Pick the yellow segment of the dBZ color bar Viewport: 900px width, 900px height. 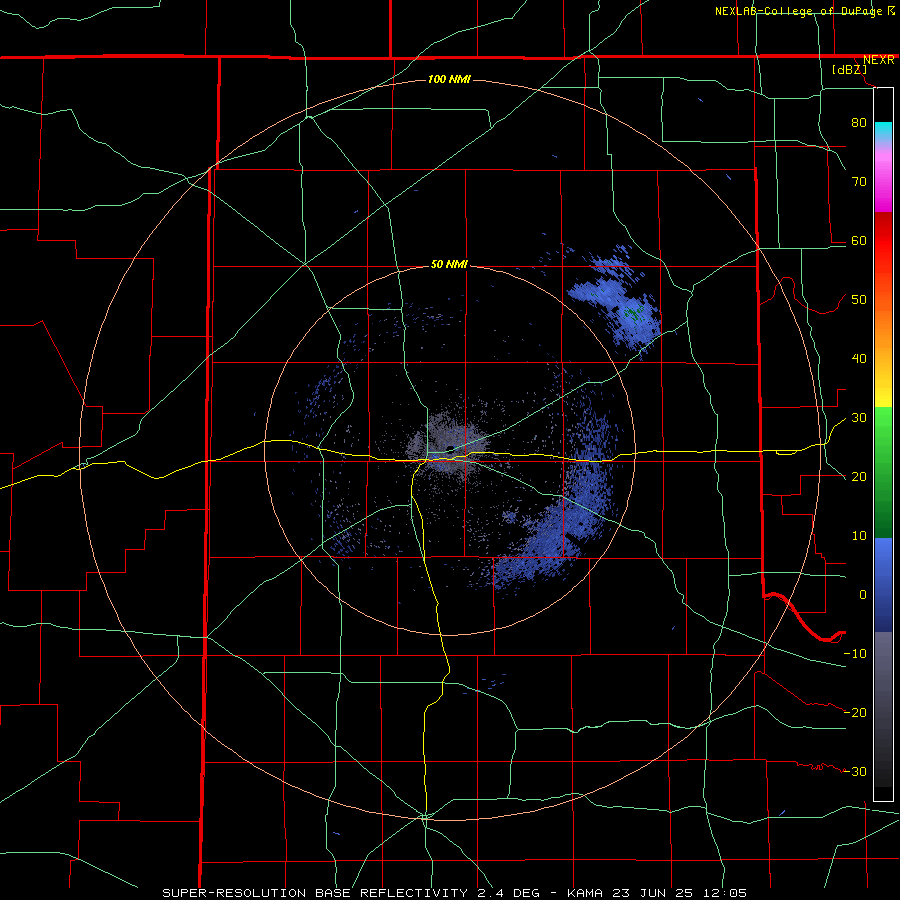(883, 395)
